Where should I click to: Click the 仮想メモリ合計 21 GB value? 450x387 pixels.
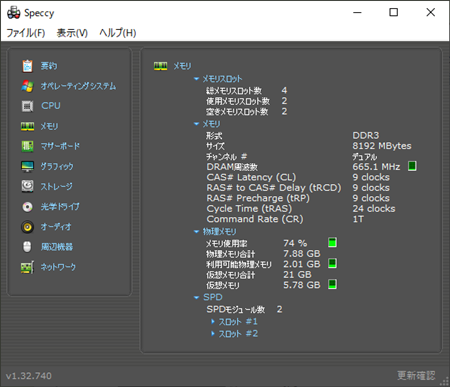(x=297, y=275)
